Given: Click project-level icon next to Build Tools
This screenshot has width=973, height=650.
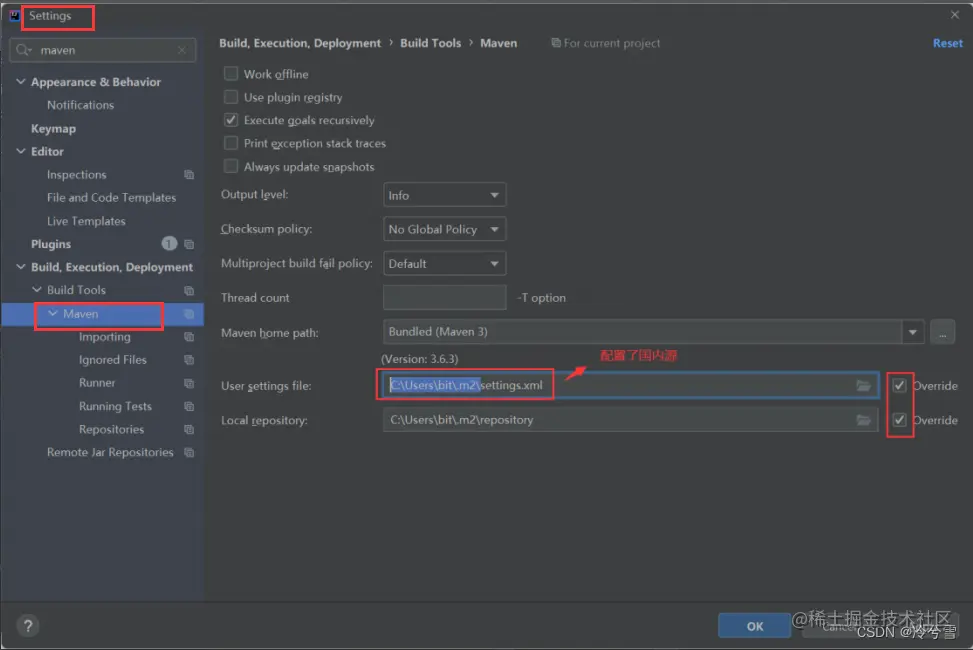Looking at the screenshot, I should (x=189, y=291).
